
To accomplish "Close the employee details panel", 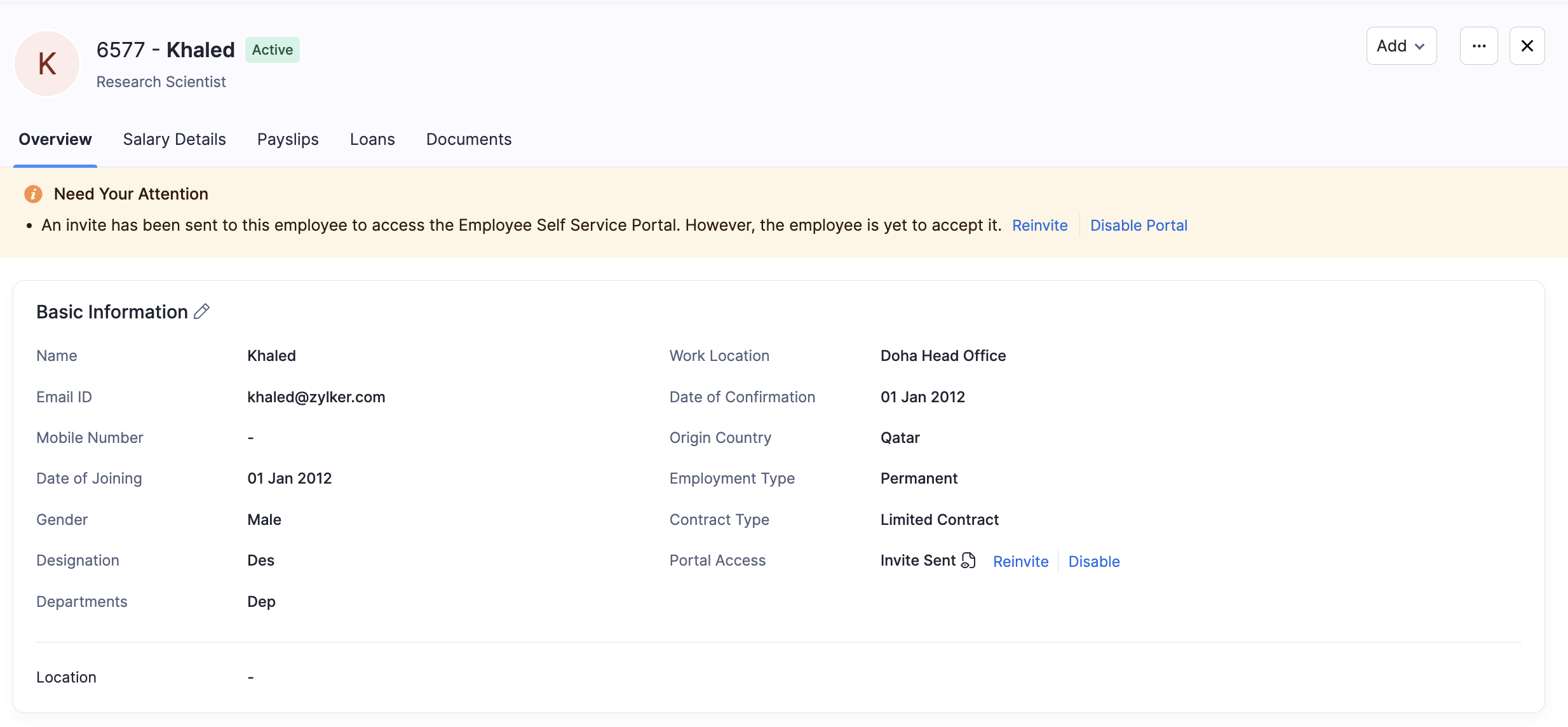I will [1527, 46].
